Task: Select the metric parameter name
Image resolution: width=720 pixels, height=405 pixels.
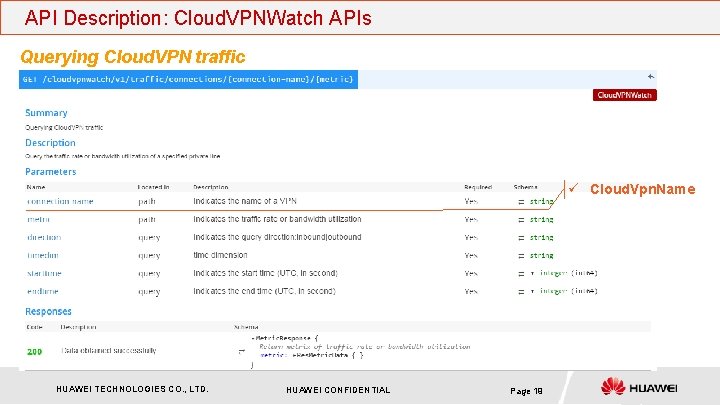Action: 38,219
